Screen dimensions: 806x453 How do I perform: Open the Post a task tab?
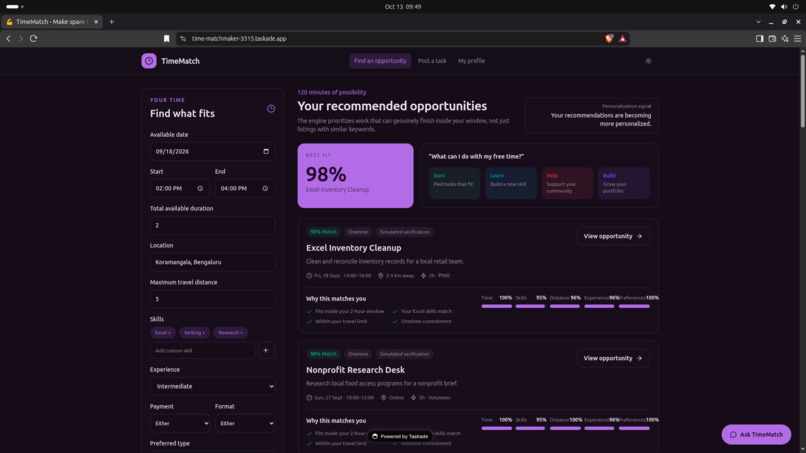click(432, 61)
